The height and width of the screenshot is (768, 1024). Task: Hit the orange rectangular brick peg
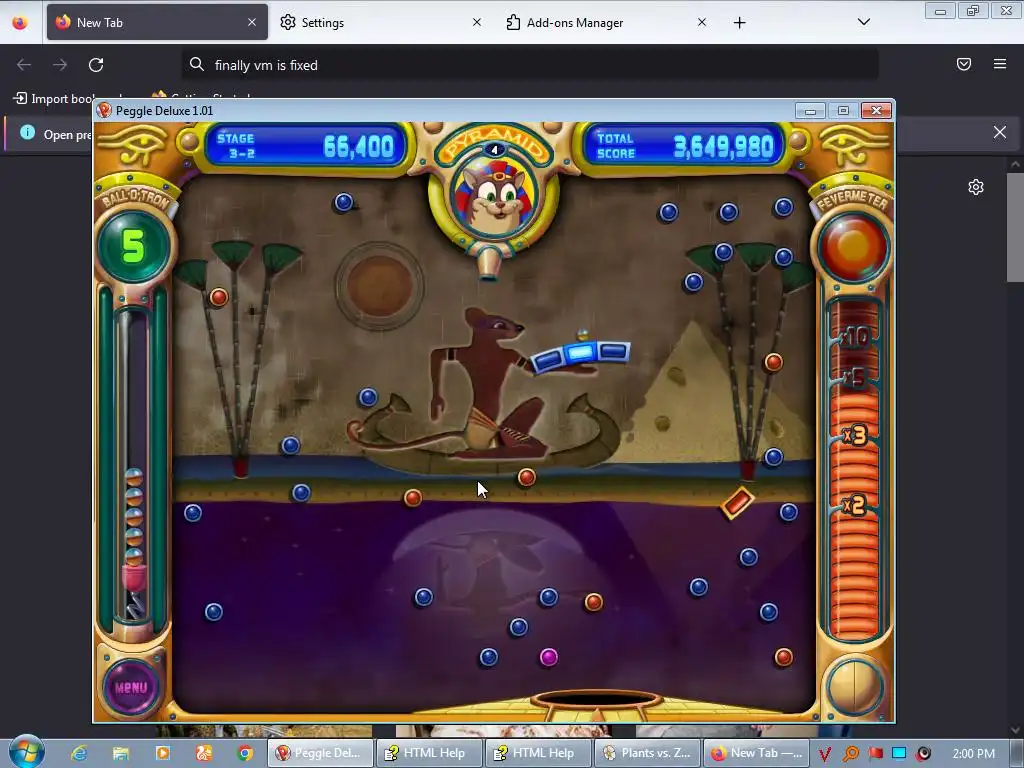coord(737,503)
